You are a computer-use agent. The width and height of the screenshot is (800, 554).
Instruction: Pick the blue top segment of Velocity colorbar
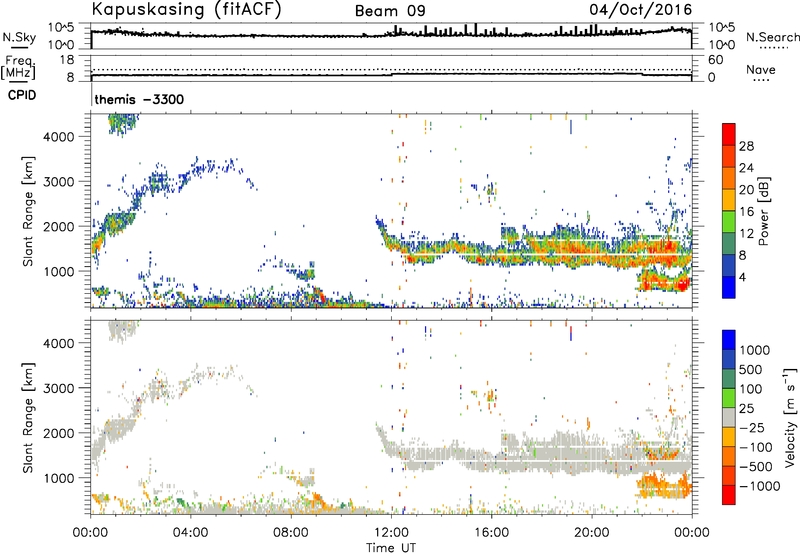[x=729, y=340]
